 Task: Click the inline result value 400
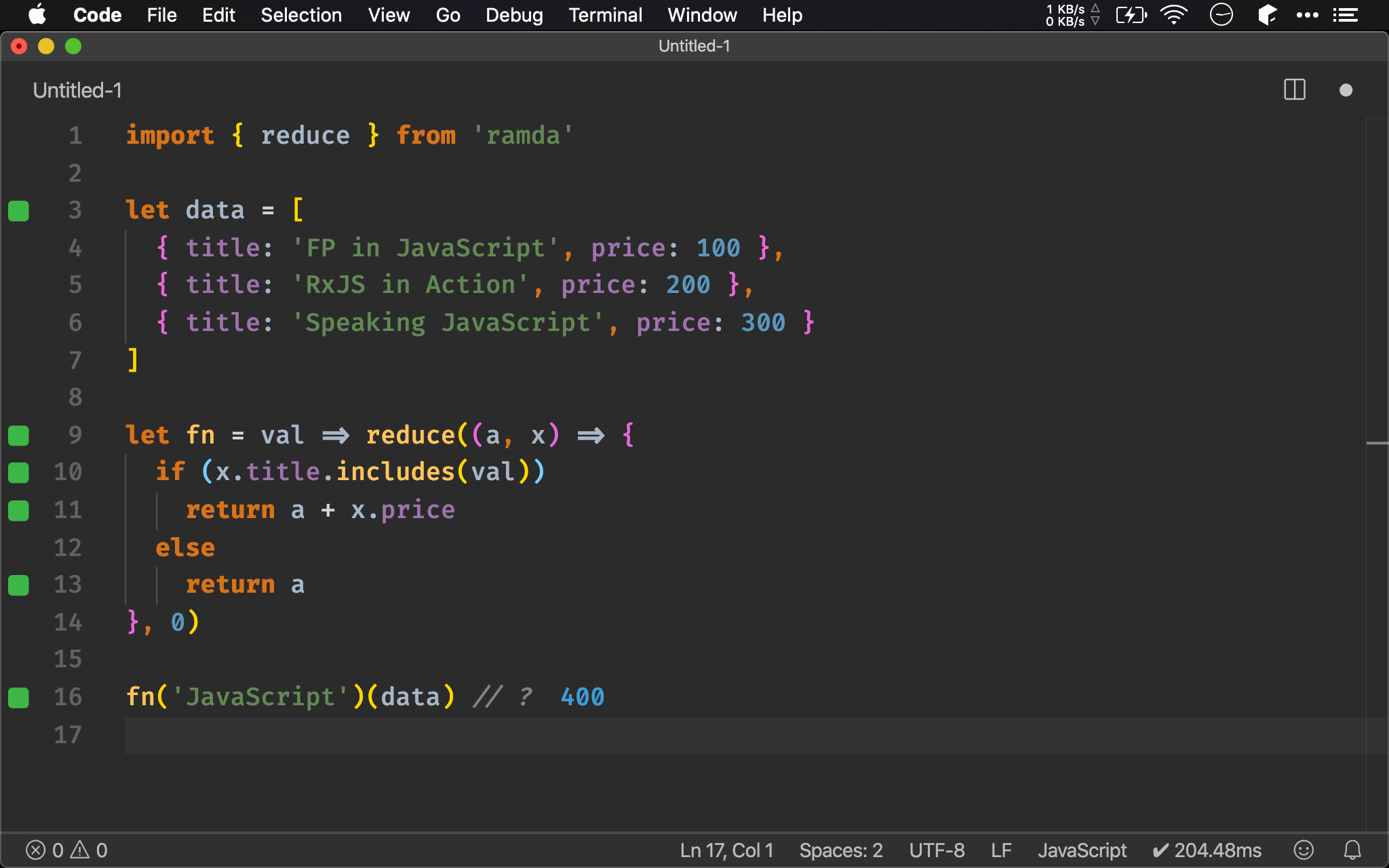[x=582, y=697]
